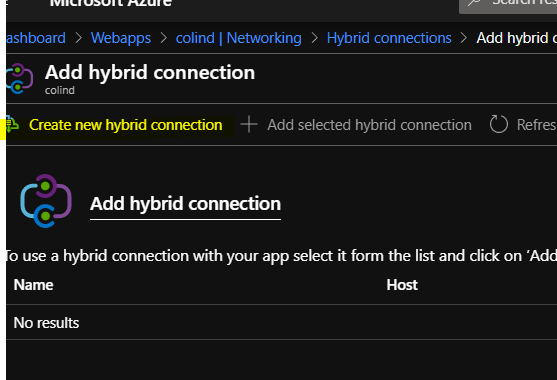Screen dimensions: 557x380
Task: Open the Dashboard breadcrumb link
Action: (x=36, y=38)
